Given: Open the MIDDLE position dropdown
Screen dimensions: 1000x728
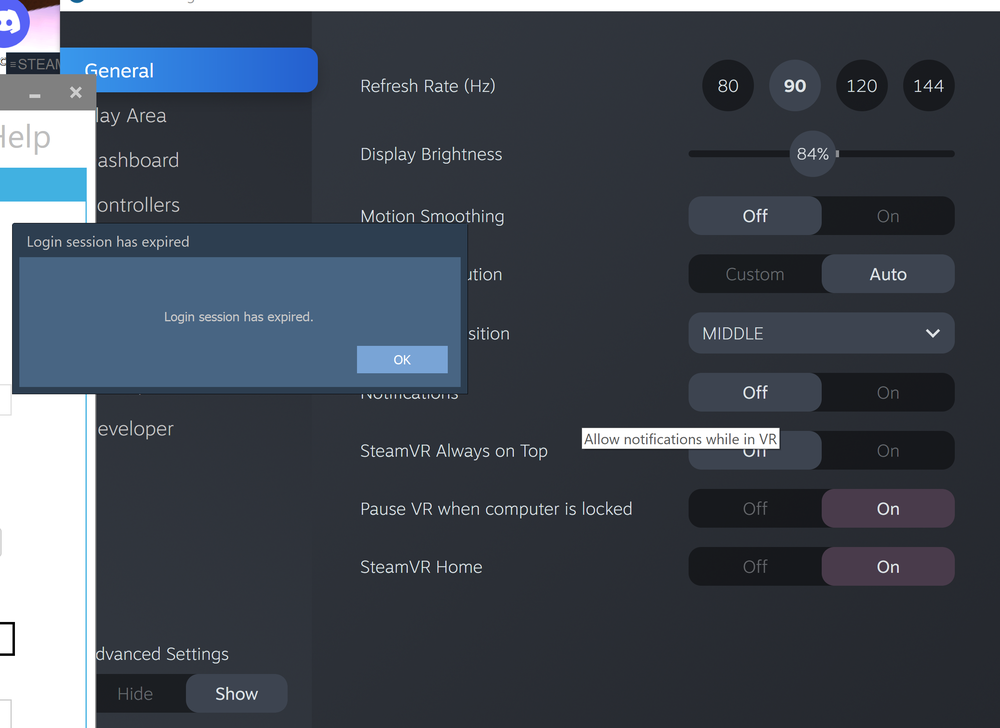Looking at the screenshot, I should click(x=821, y=333).
